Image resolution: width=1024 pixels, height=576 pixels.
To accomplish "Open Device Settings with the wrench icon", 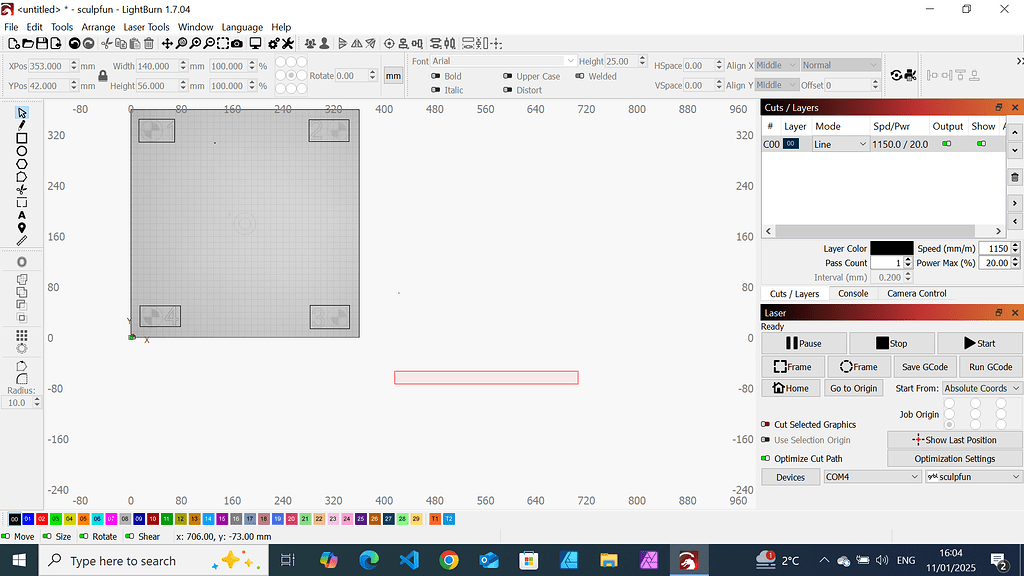I will (x=289, y=43).
